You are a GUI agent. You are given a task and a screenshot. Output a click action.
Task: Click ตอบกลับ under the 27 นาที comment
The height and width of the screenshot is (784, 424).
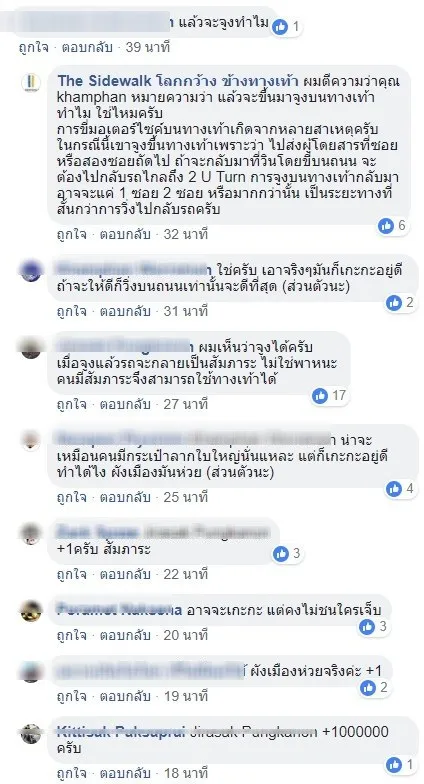pos(125,404)
